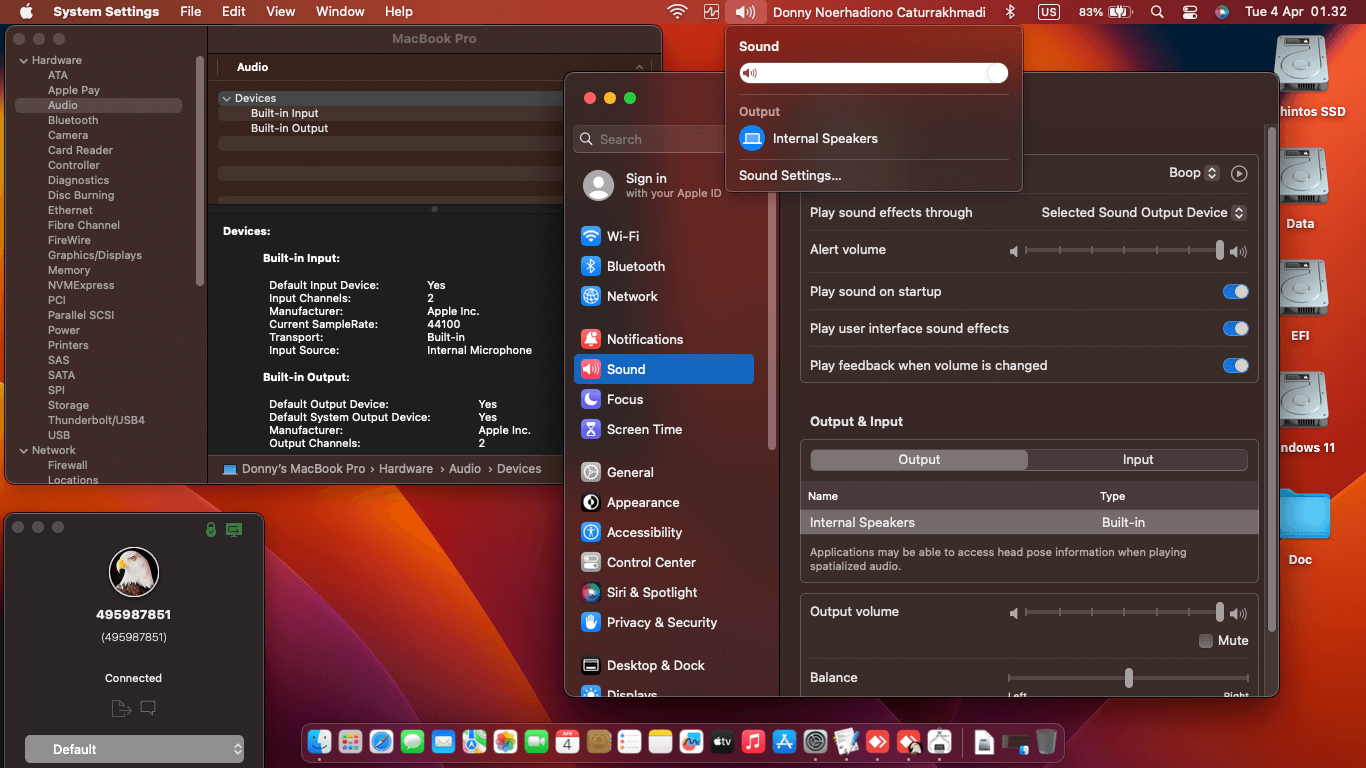The height and width of the screenshot is (768, 1366).
Task: Select Bluetooth in the System Information sidebar
Action: 73,120
